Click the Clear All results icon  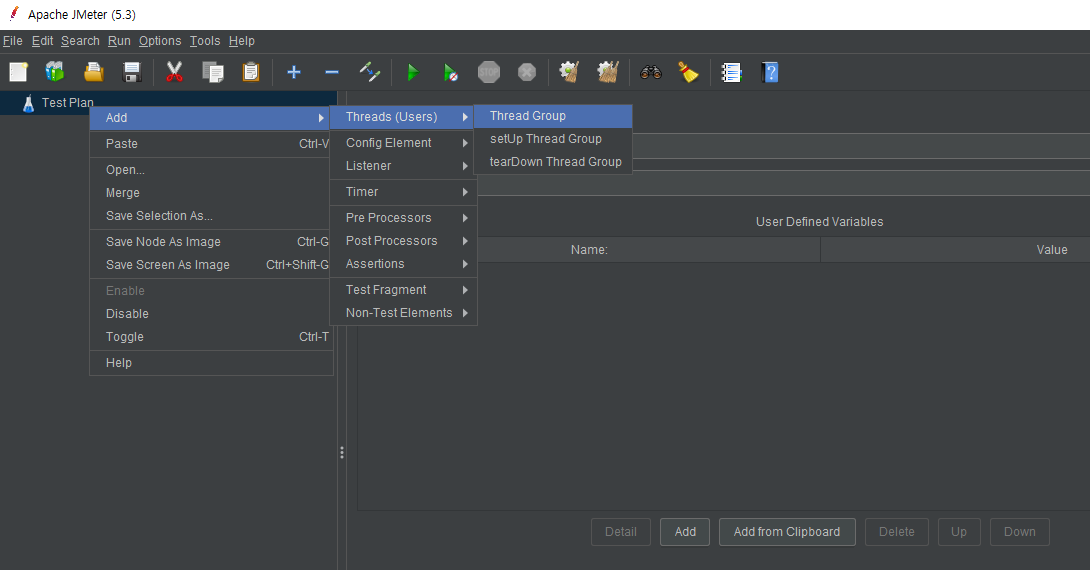point(608,72)
